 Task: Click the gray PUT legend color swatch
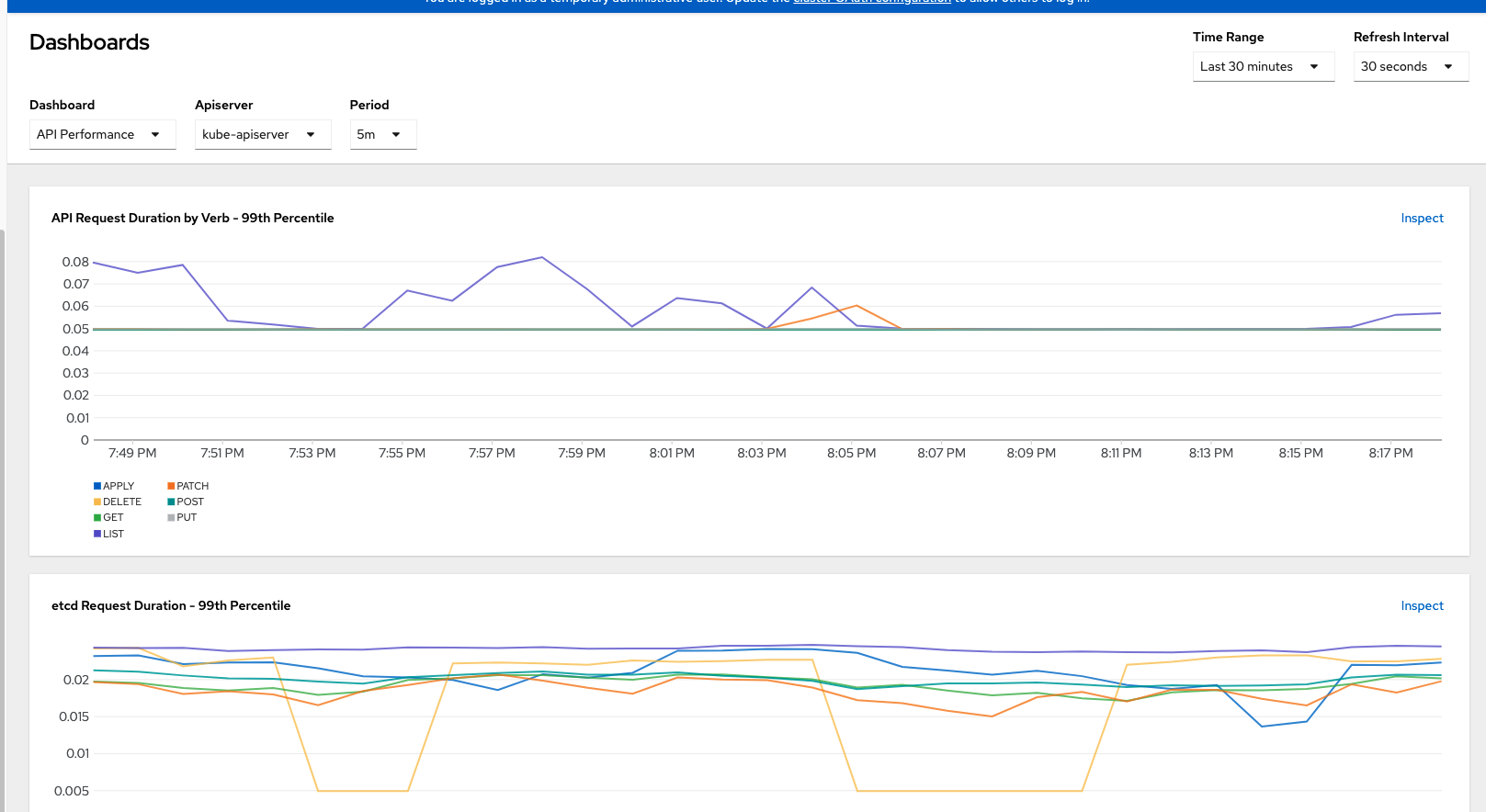click(x=171, y=517)
